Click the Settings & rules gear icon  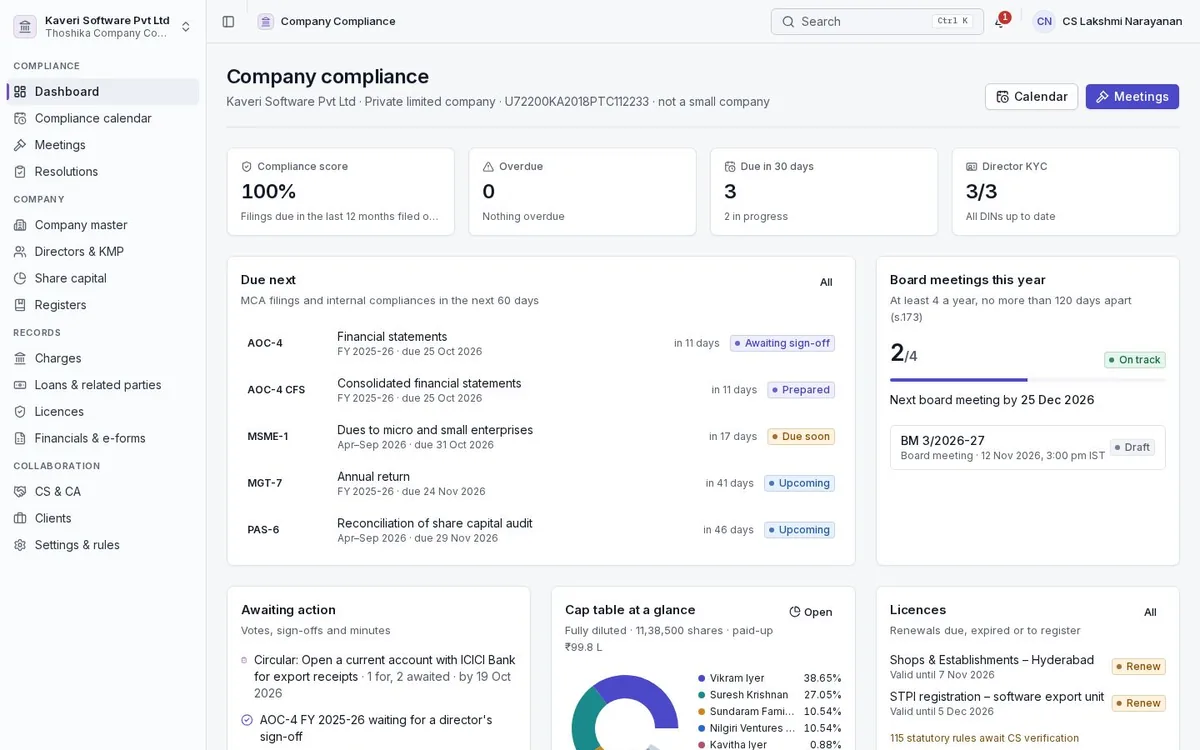coord(20,545)
